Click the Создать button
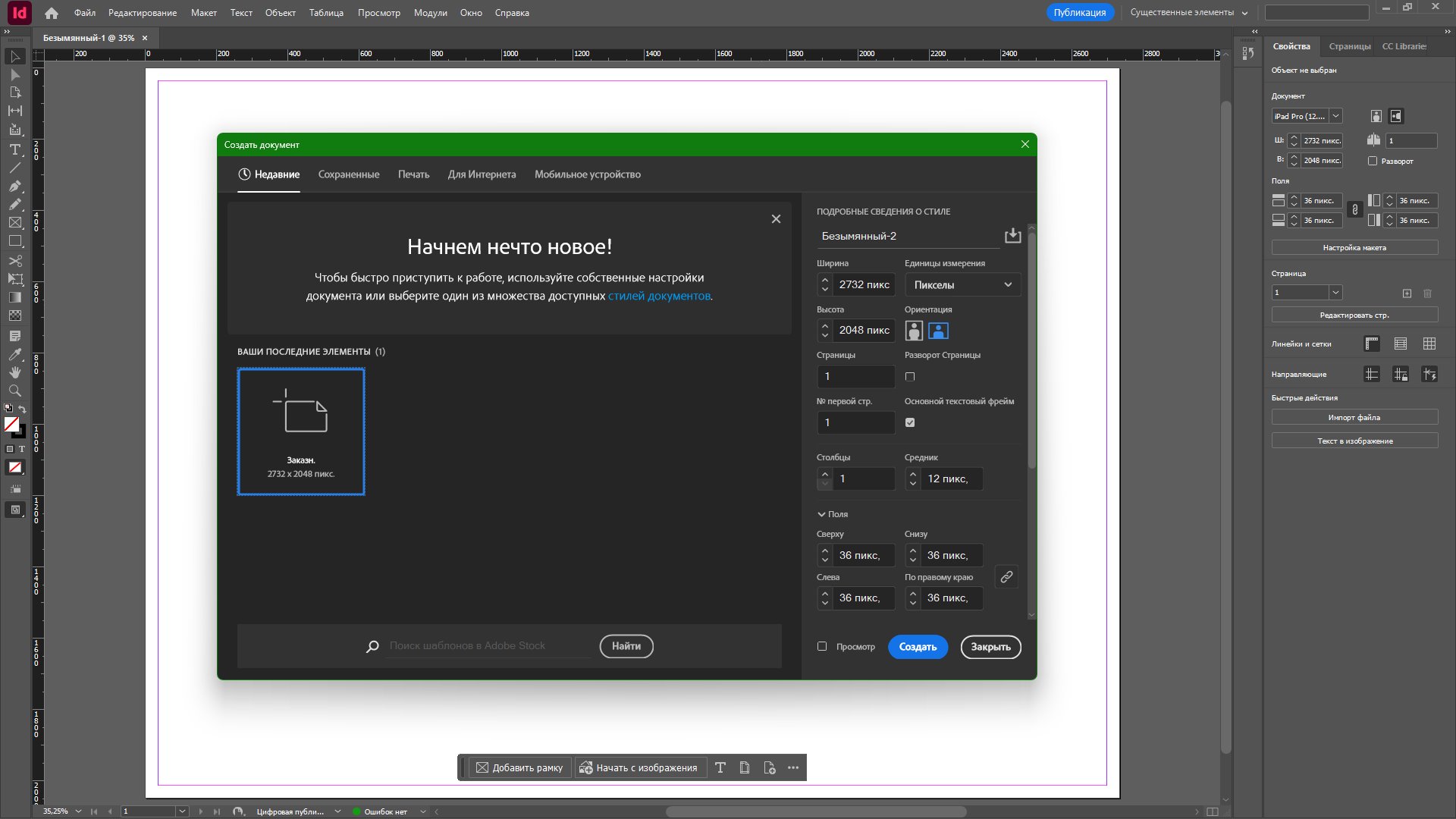The height and width of the screenshot is (819, 1456). 918,647
